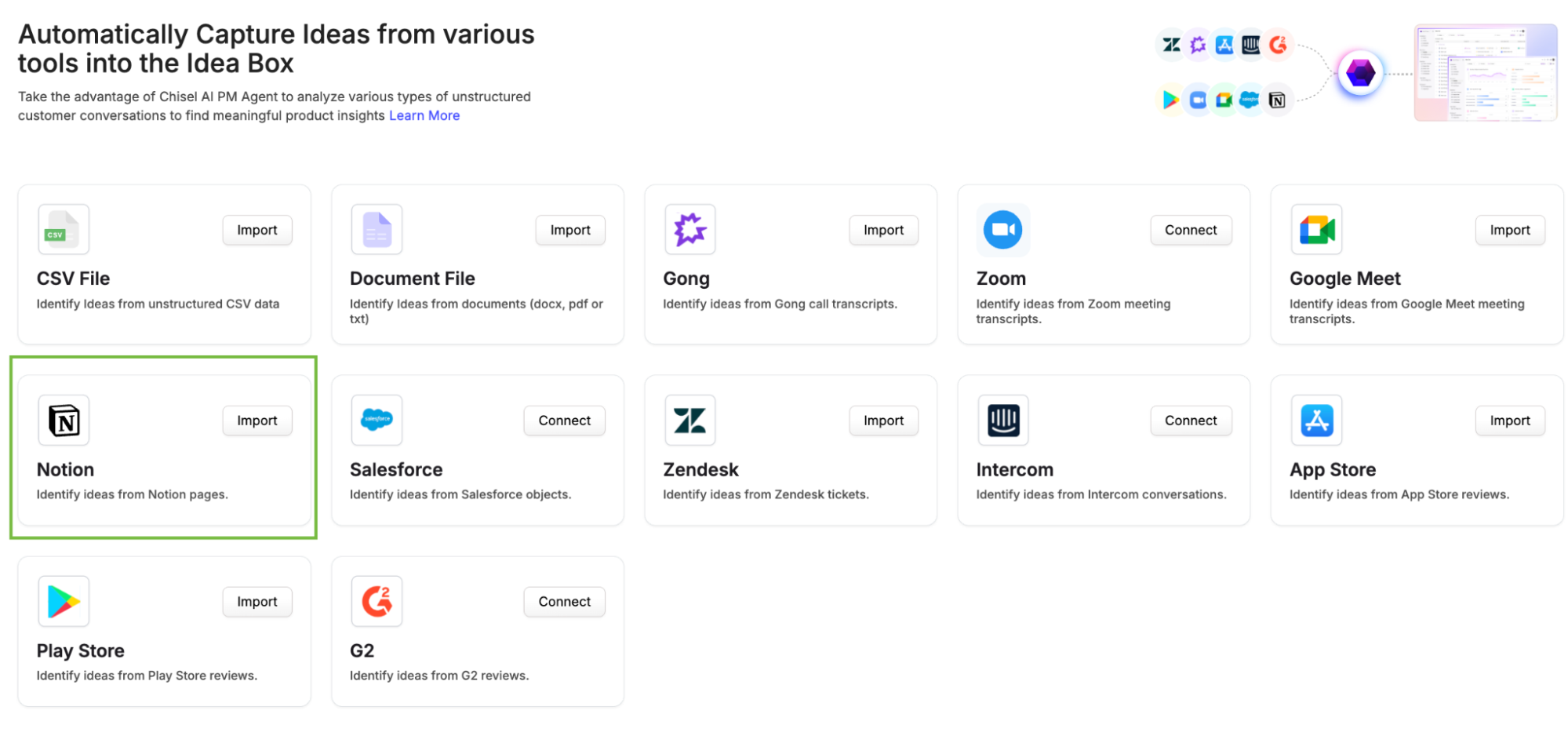
Task: Click the Notion logo icon
Action: pyautogui.click(x=63, y=421)
